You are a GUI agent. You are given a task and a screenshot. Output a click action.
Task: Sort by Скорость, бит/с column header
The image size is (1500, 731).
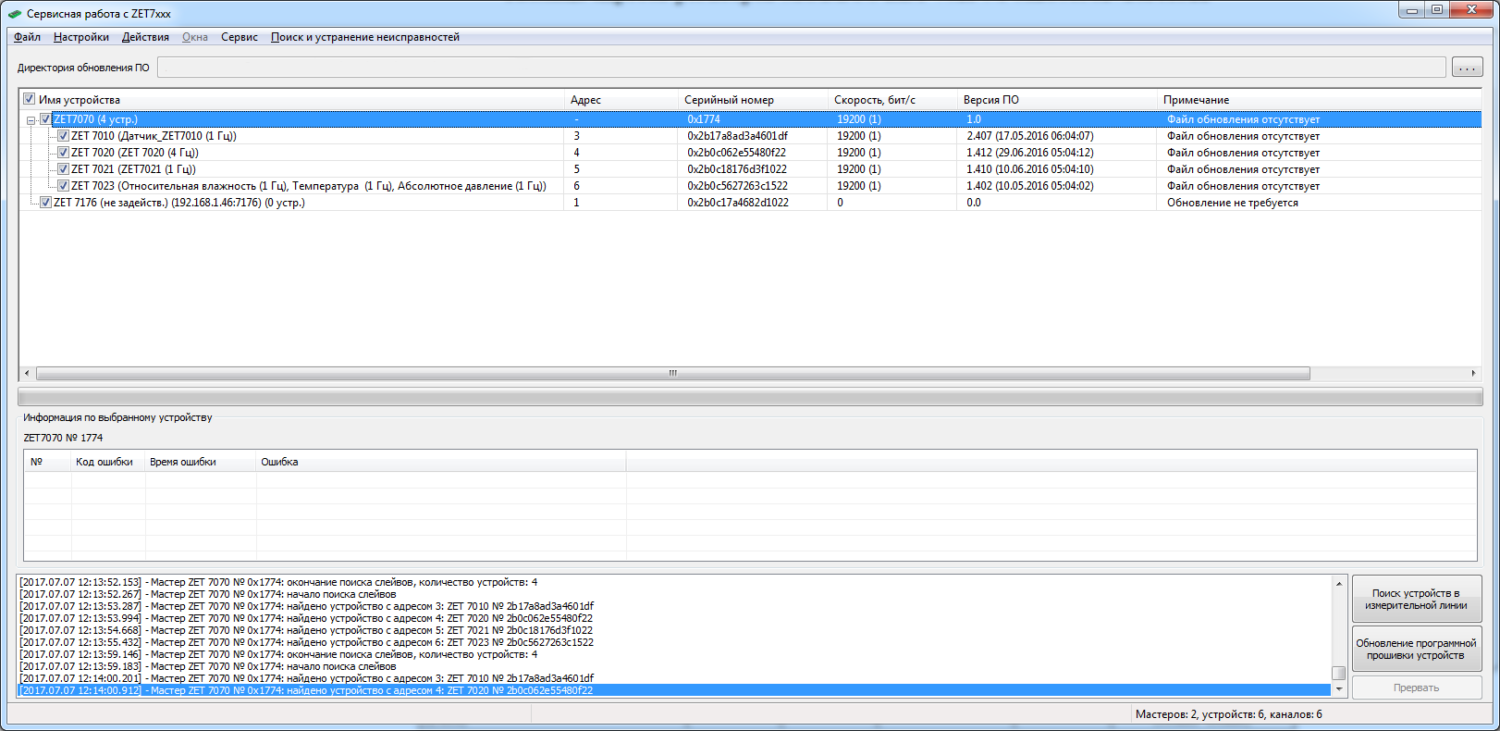click(892, 100)
